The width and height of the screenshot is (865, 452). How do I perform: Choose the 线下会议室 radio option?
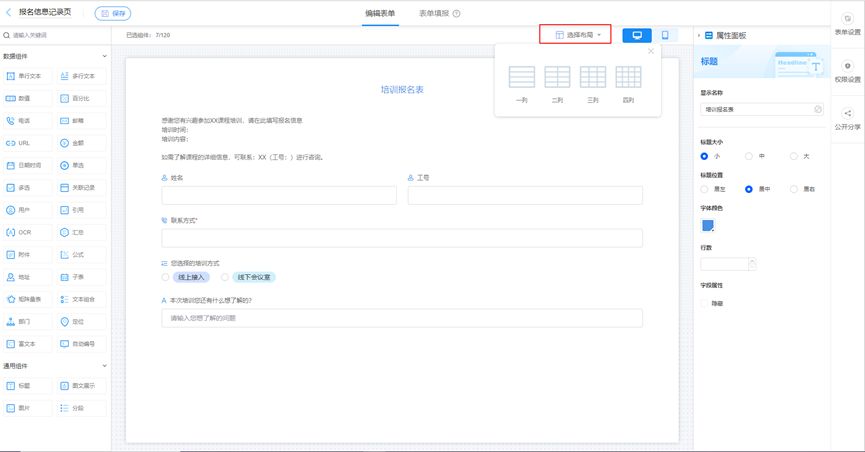coord(225,277)
